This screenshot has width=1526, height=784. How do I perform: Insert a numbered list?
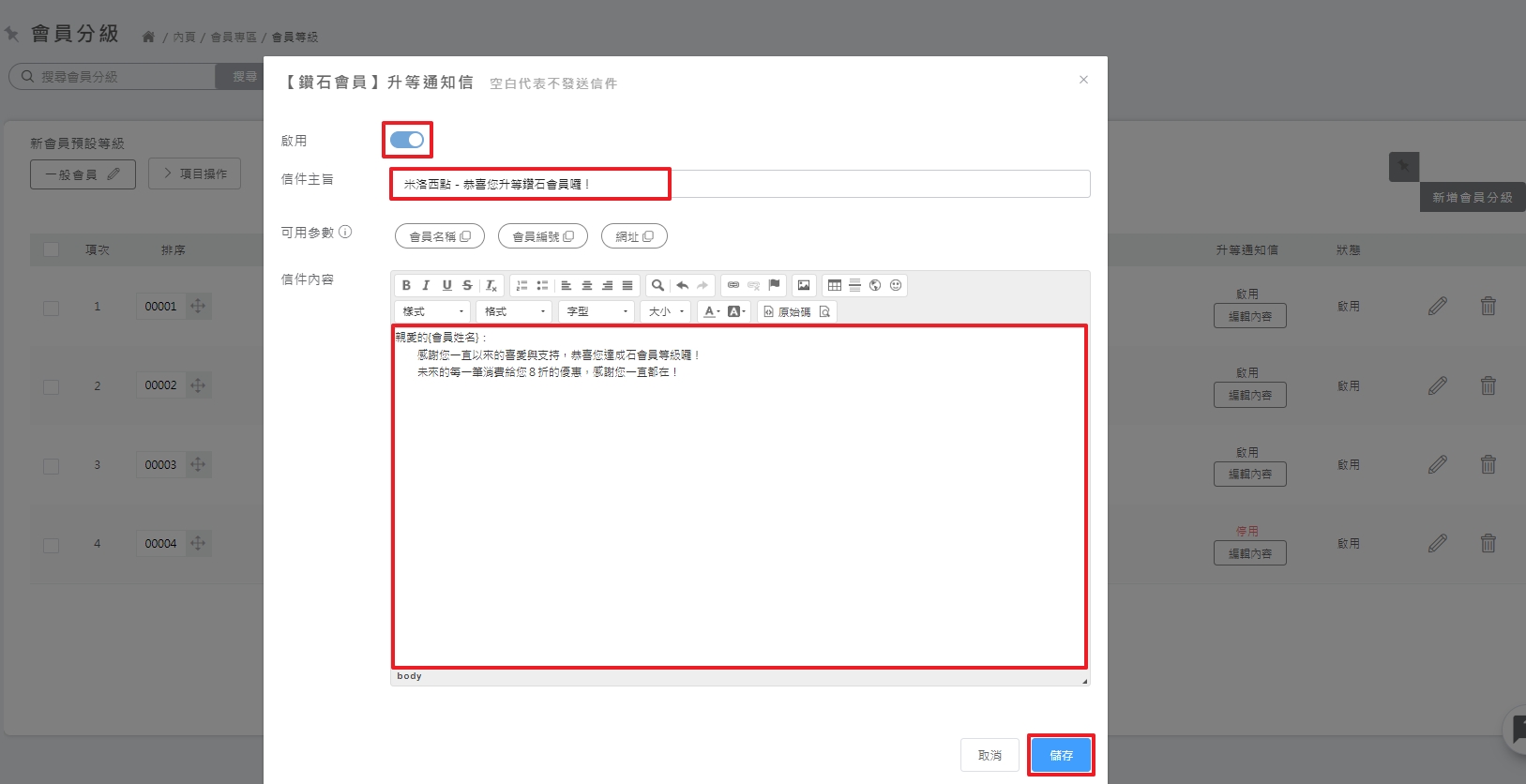(521, 285)
